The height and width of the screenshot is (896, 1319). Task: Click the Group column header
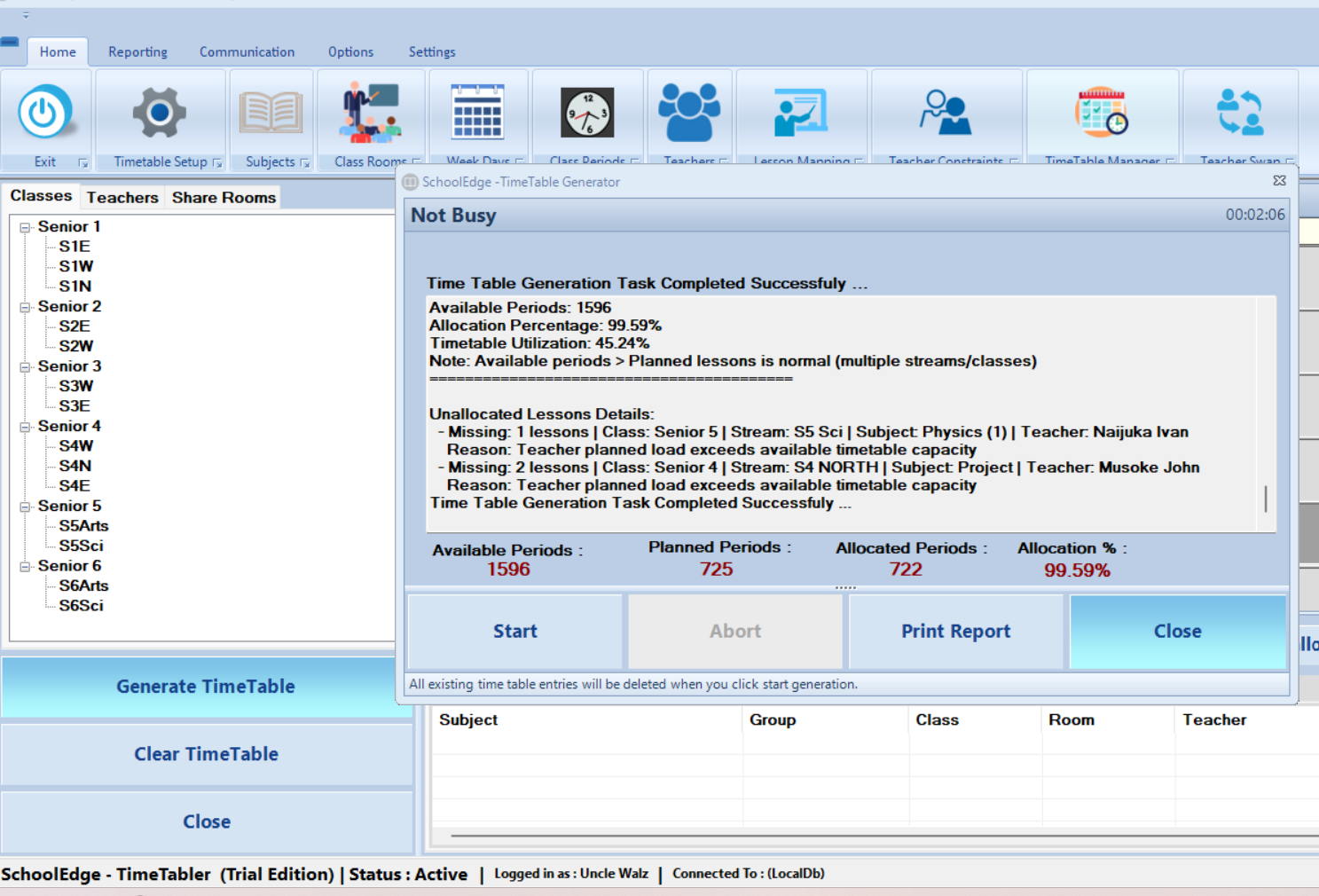[x=826, y=719]
